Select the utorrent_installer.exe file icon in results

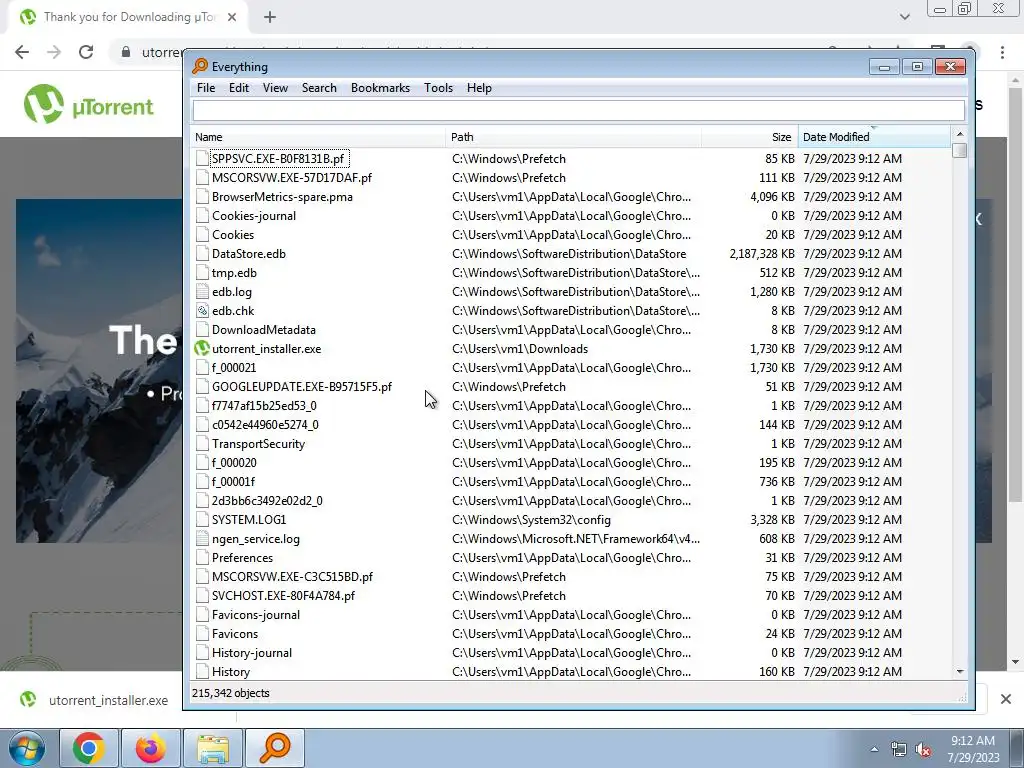(202, 349)
